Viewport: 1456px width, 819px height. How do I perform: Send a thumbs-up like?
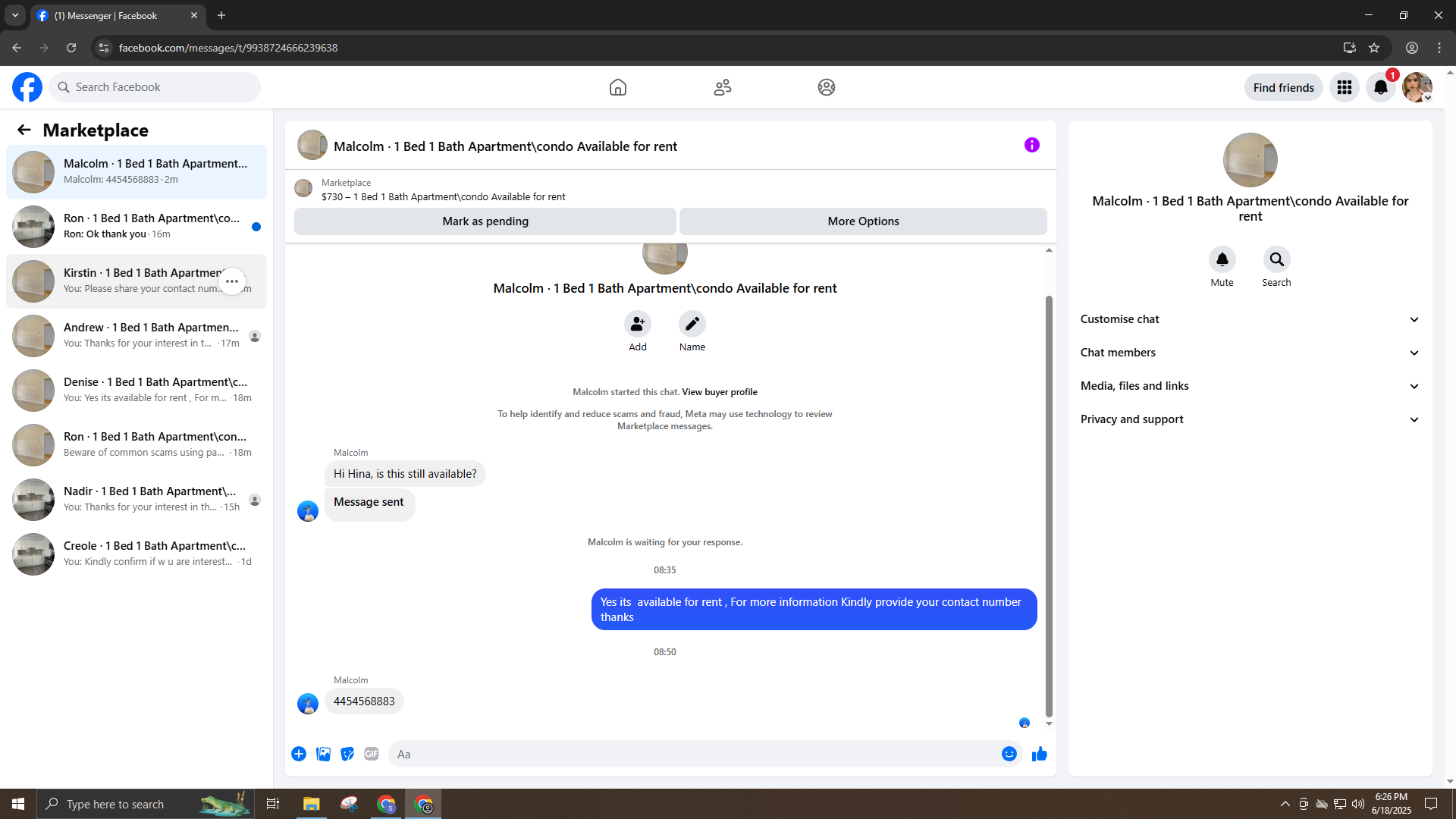pos(1040,754)
